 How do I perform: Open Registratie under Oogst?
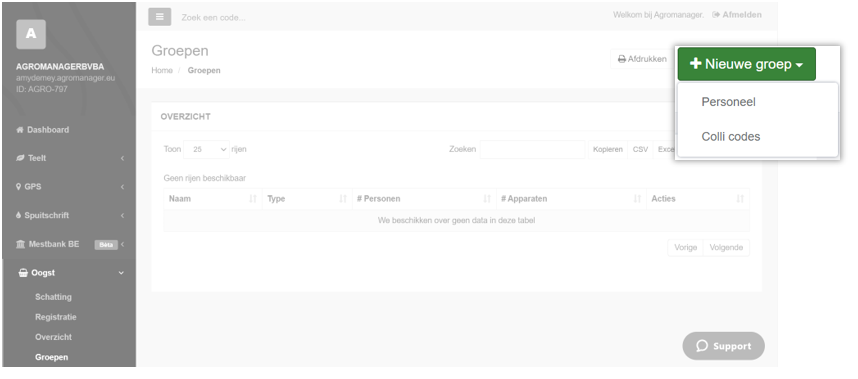tap(56, 317)
